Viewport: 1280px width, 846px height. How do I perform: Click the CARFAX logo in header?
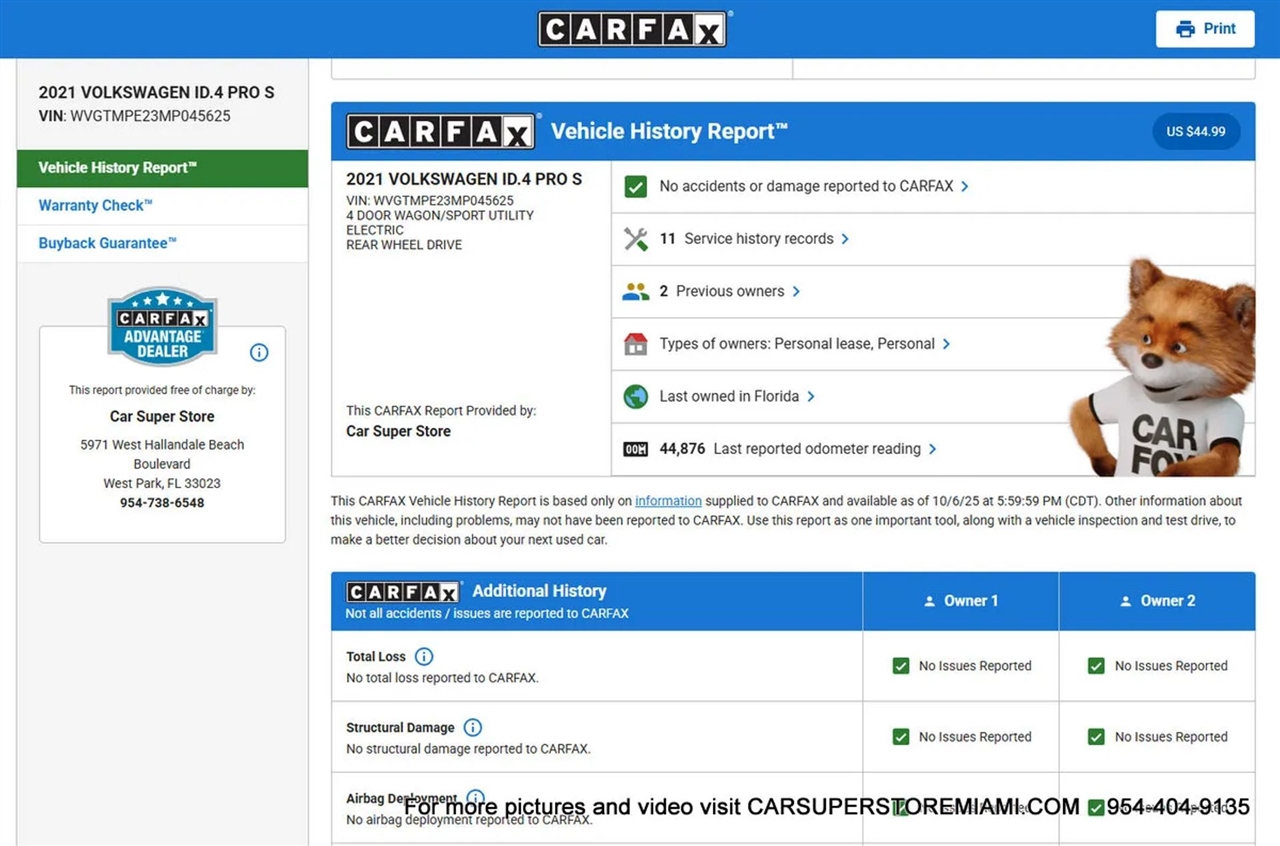(x=632, y=29)
